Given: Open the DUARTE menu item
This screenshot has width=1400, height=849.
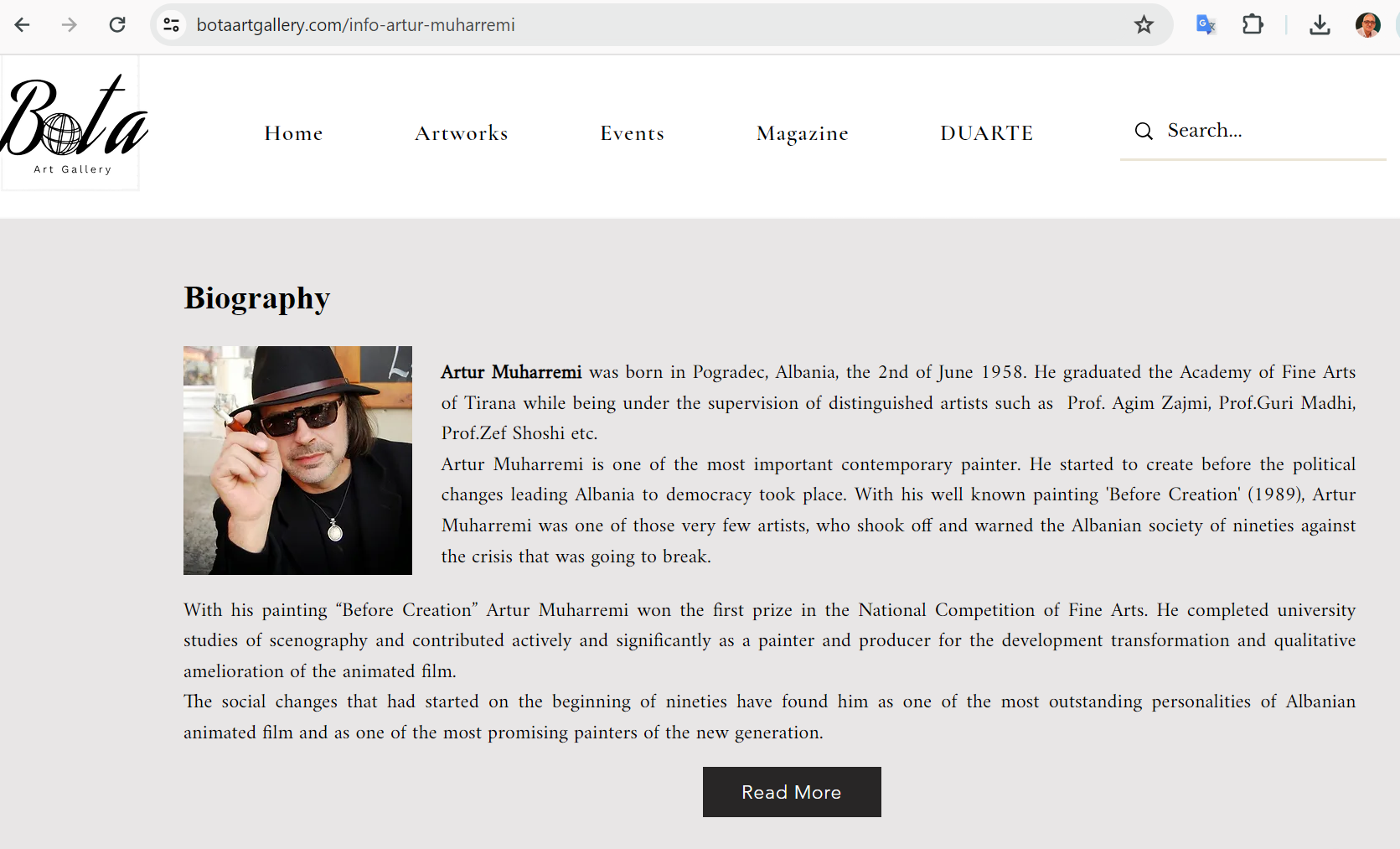Looking at the screenshot, I should (987, 133).
